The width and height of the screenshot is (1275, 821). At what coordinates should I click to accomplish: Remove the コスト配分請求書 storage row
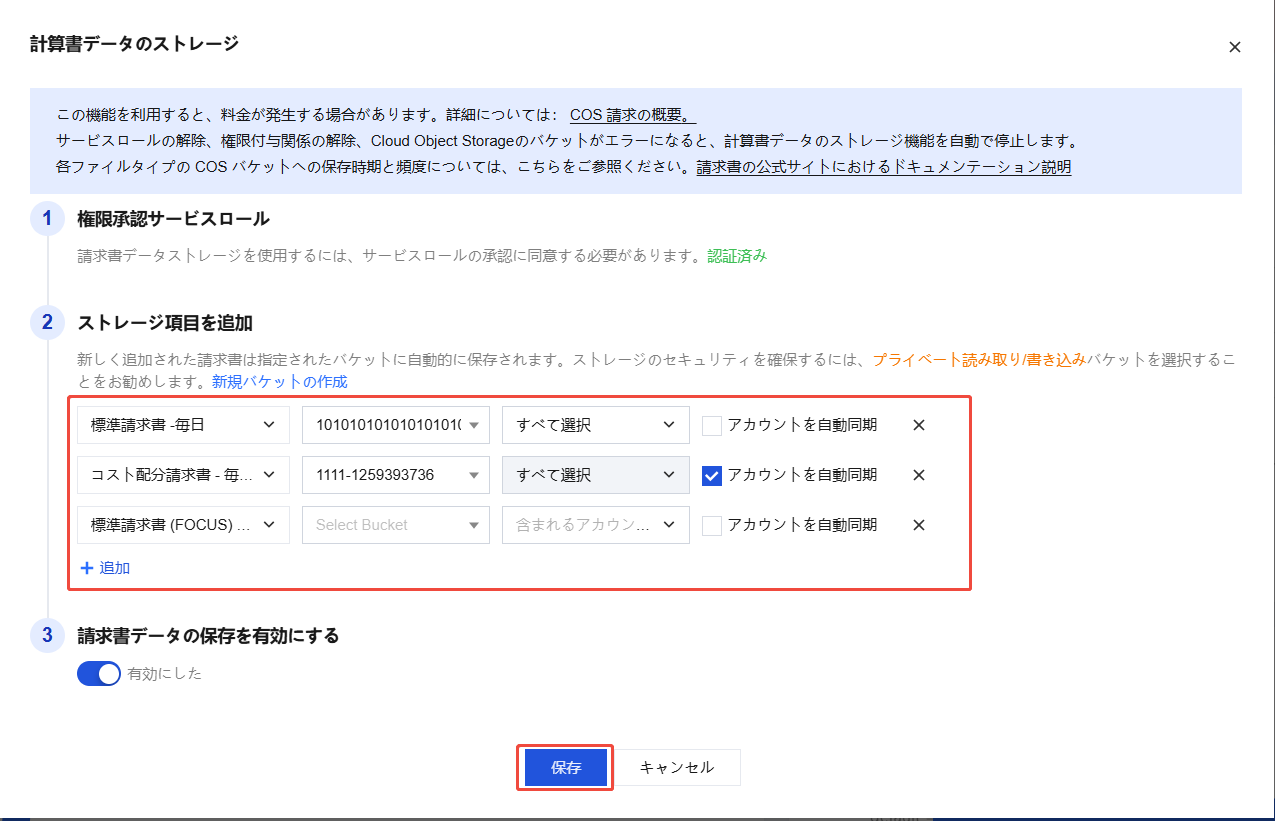(x=919, y=475)
